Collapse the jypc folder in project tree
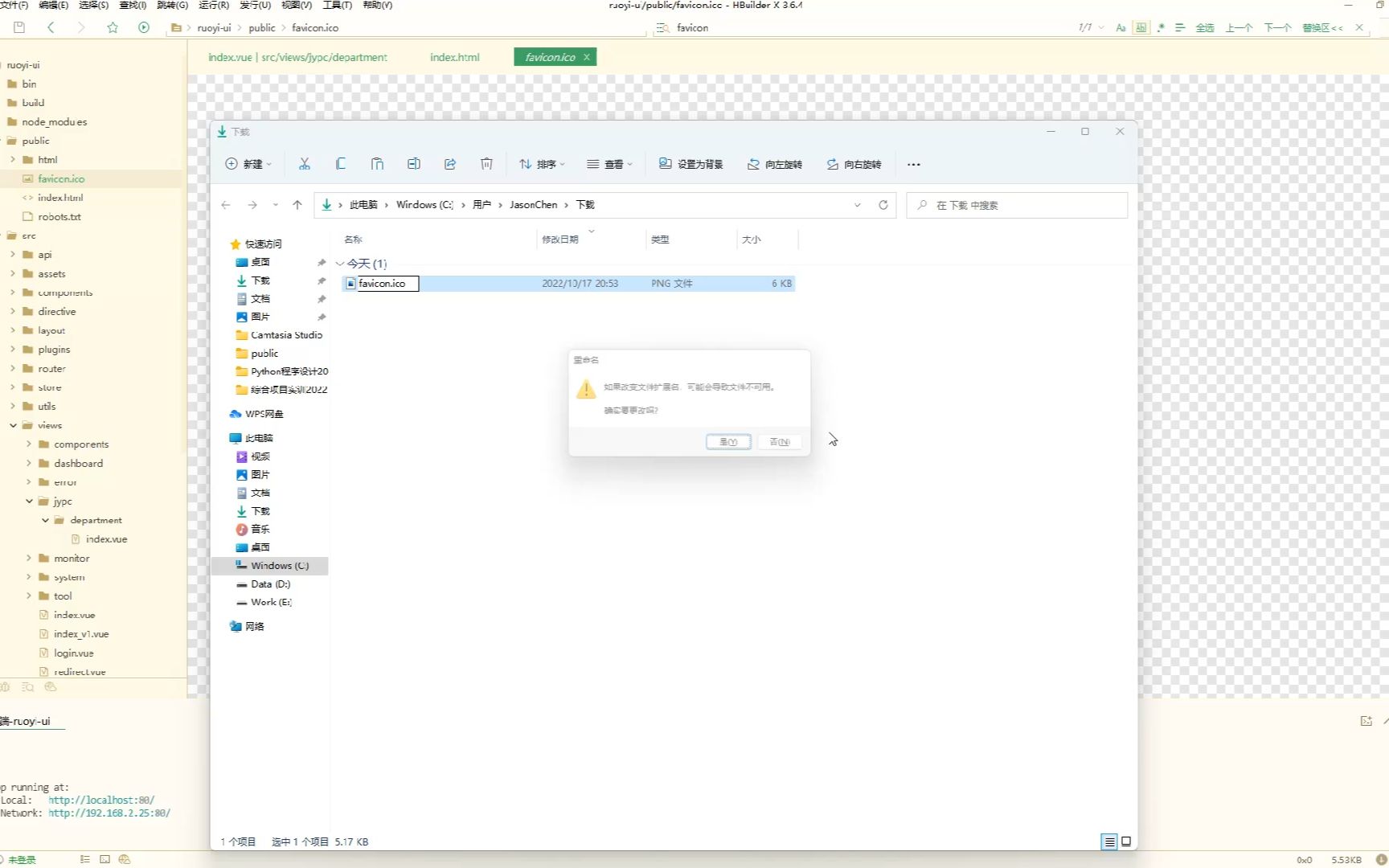The height and width of the screenshot is (868, 1389). click(x=29, y=501)
